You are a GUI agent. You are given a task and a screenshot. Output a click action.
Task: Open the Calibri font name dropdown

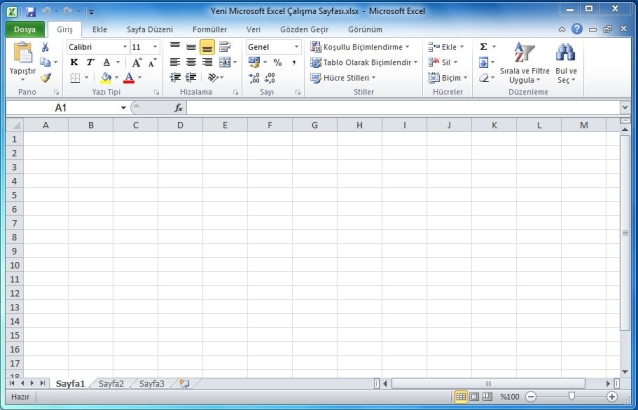pos(124,47)
